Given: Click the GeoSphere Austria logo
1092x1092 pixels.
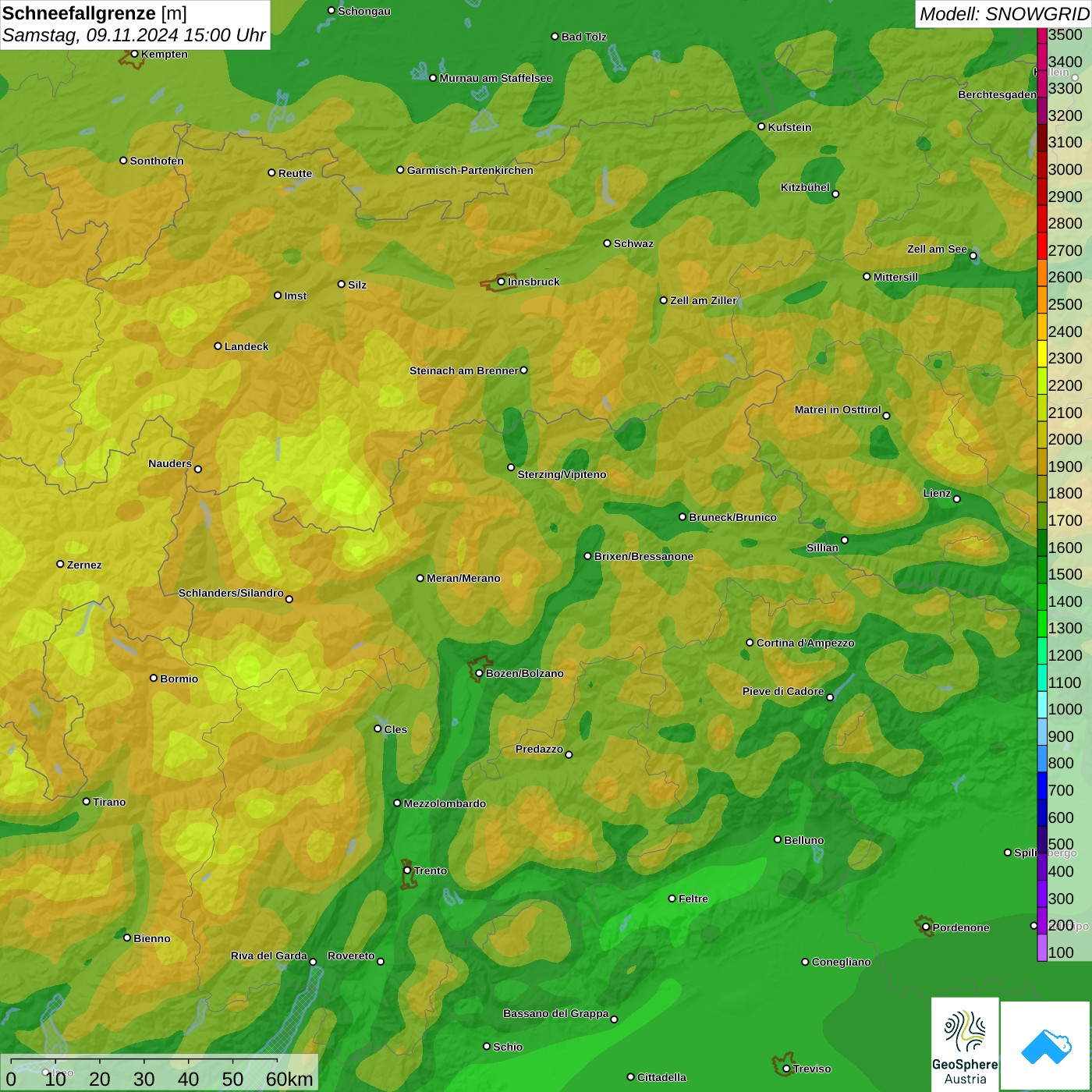Looking at the screenshot, I should (x=965, y=1044).
